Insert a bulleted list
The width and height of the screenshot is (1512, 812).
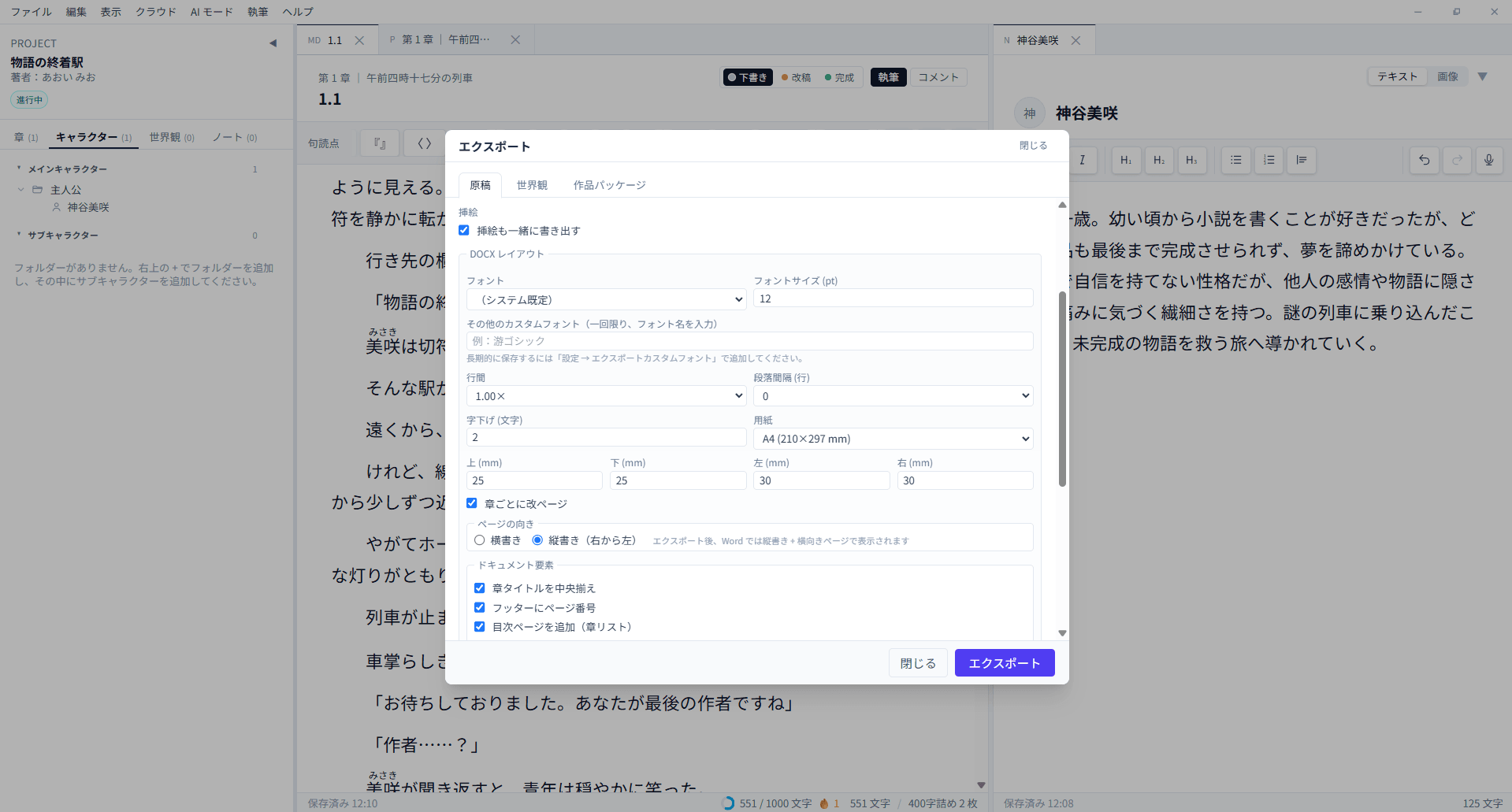click(x=1235, y=160)
